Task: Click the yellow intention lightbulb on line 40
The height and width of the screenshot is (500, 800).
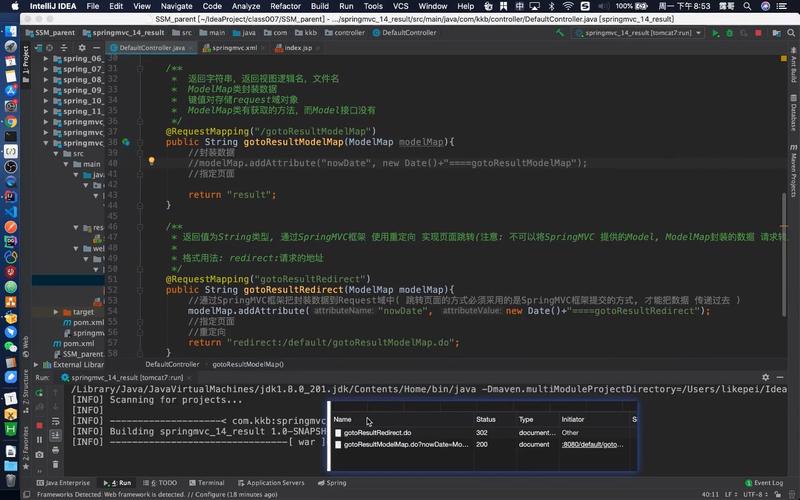Action: coord(151,161)
